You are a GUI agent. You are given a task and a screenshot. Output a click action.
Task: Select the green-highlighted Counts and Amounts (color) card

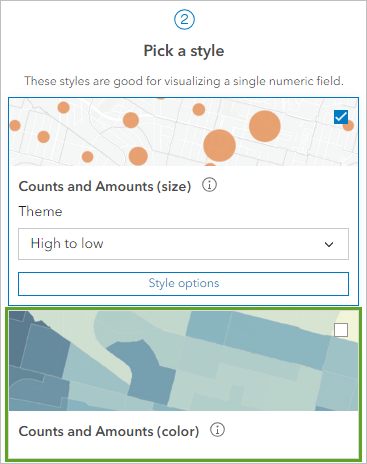tap(183, 384)
